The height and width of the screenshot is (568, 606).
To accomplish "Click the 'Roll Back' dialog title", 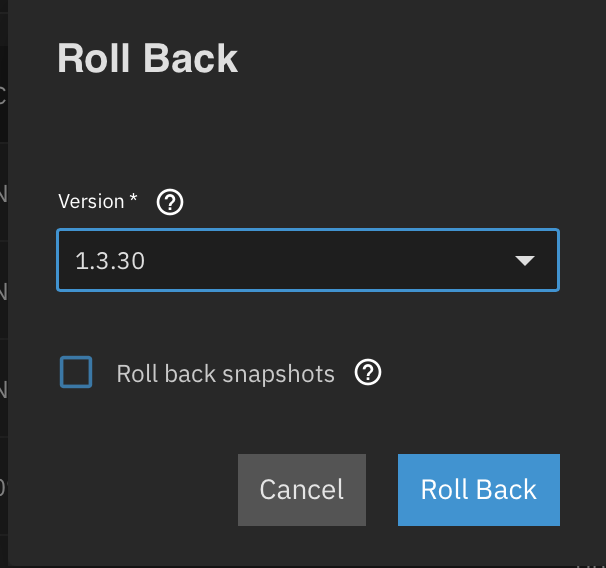I will (x=147, y=58).
